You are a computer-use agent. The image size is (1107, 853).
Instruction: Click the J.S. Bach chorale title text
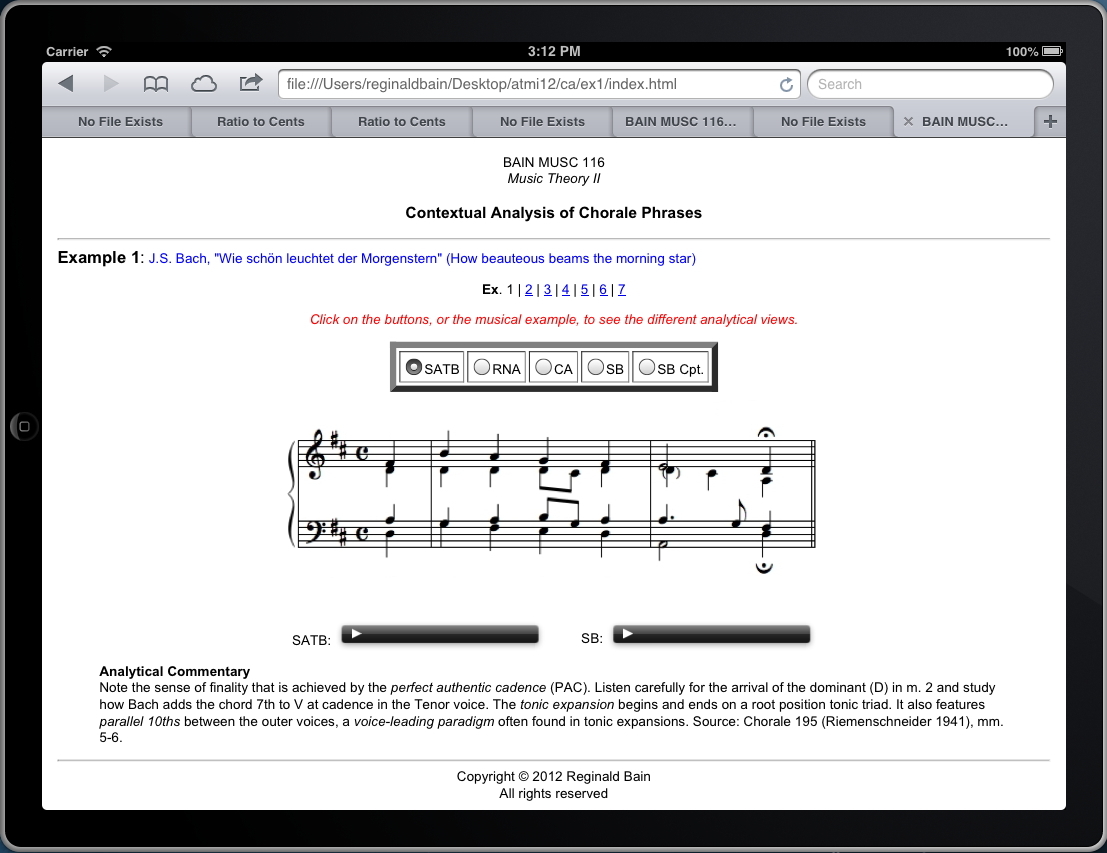[421, 258]
